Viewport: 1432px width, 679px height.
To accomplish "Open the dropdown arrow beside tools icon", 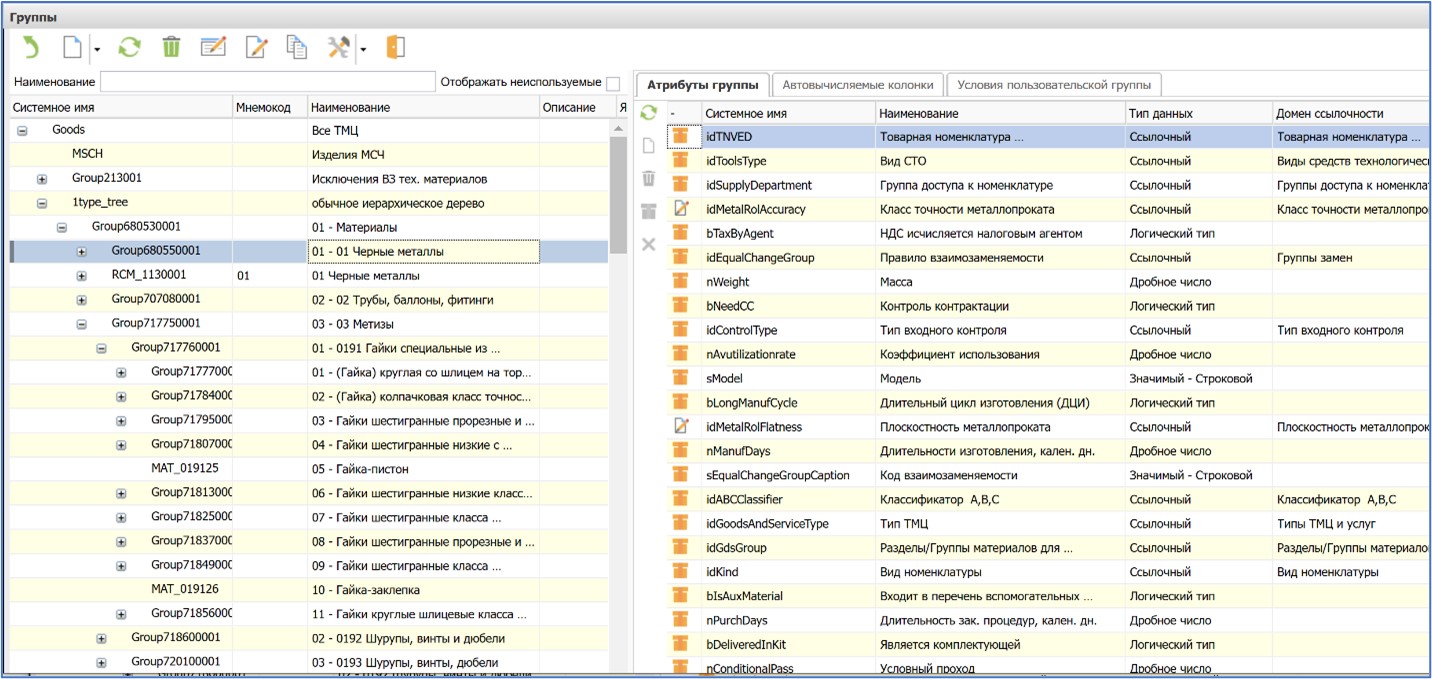I will [363, 48].
